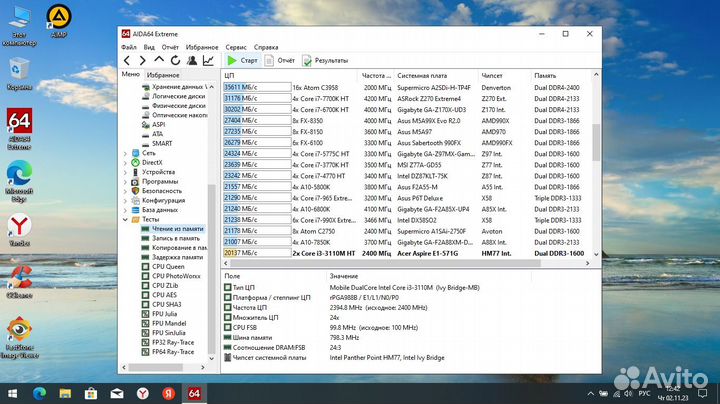The image size is (720, 404).
Task: Click the Память column header
Action: 560,75
